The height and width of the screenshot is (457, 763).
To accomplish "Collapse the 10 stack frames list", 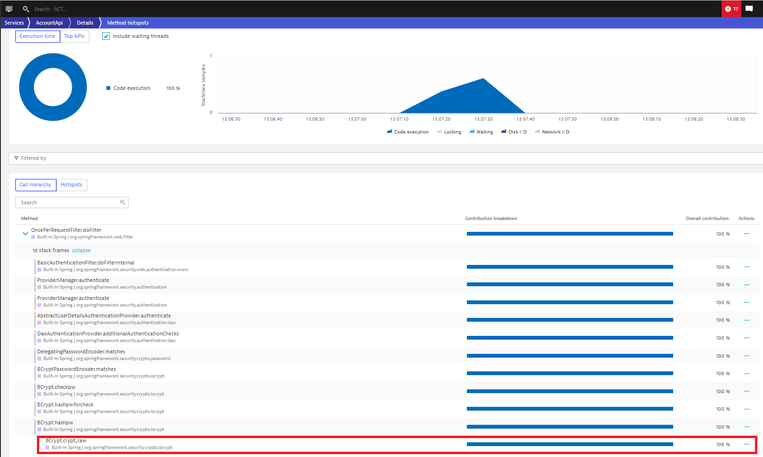I will coord(80,250).
